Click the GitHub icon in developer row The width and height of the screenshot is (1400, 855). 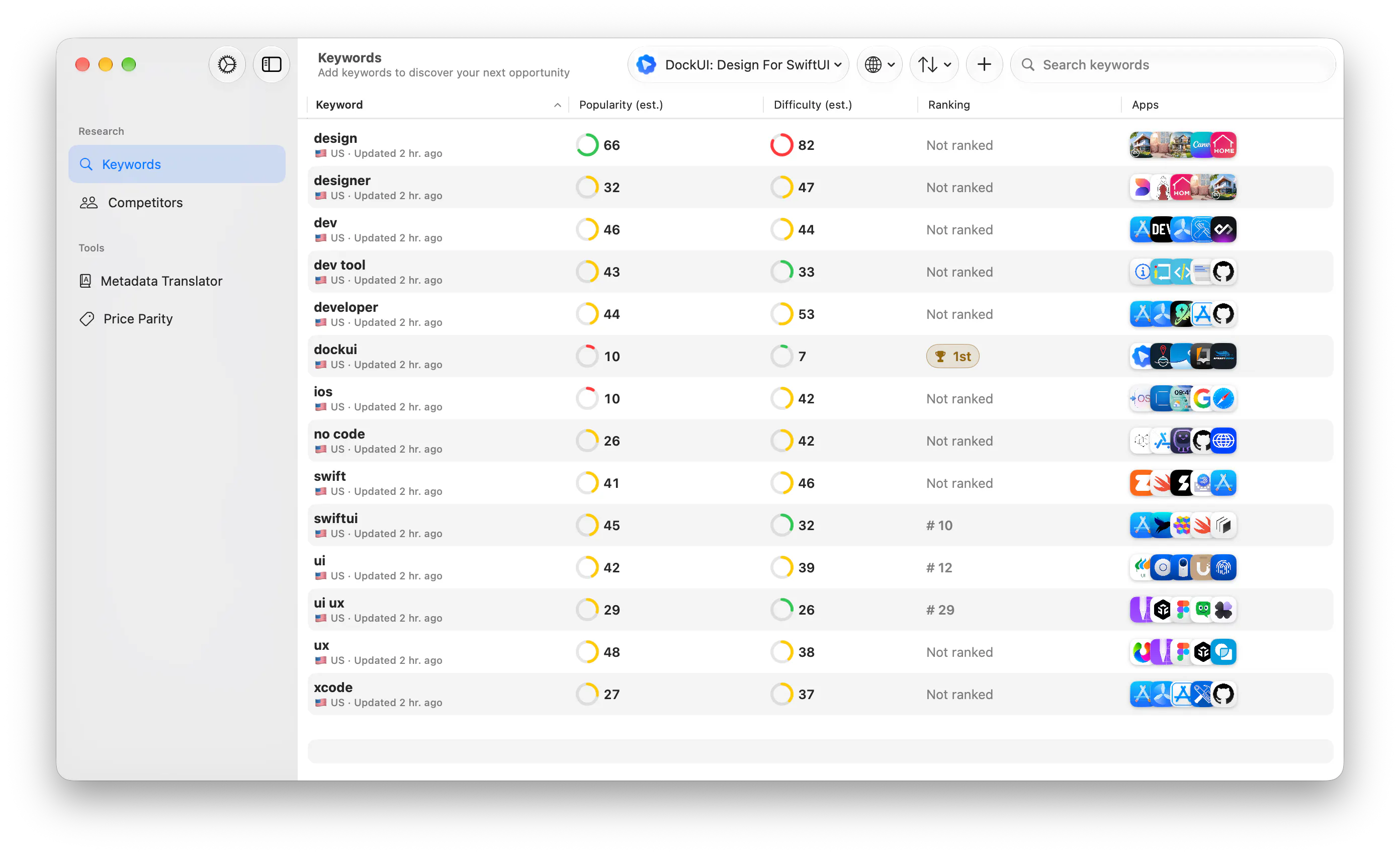1223,314
